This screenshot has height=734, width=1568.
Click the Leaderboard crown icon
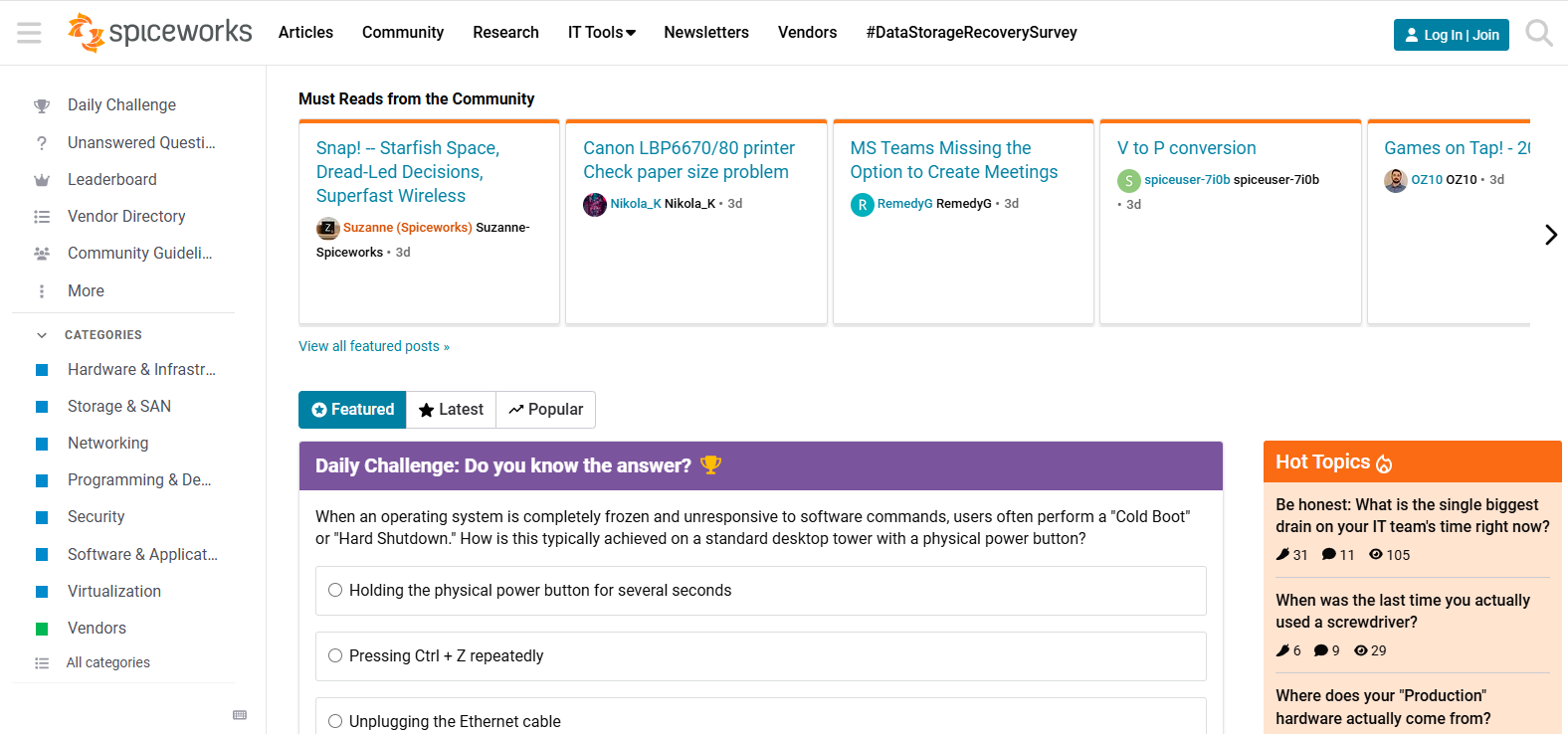point(42,180)
